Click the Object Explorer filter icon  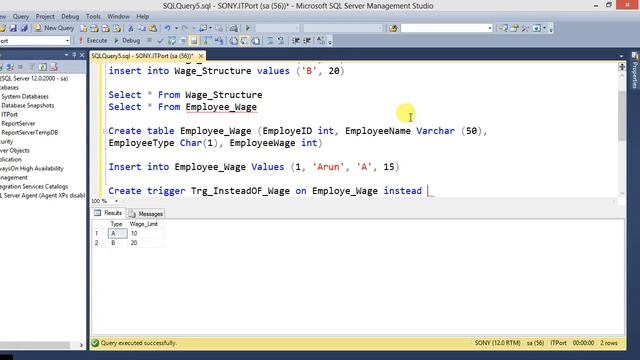(32, 67)
